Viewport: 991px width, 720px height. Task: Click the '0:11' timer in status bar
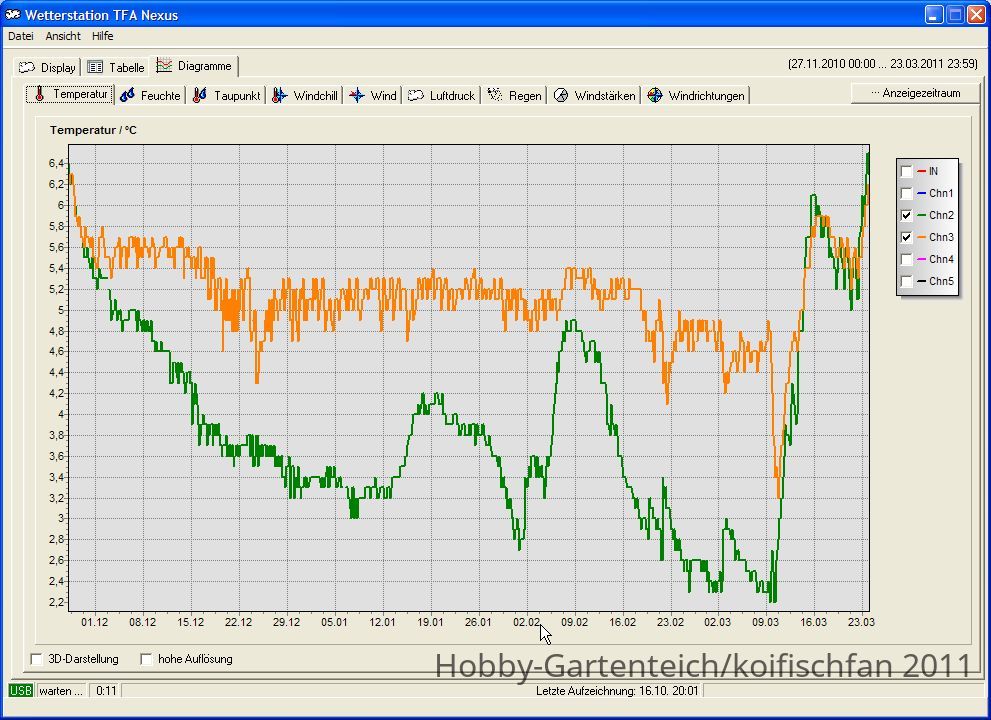click(x=106, y=691)
